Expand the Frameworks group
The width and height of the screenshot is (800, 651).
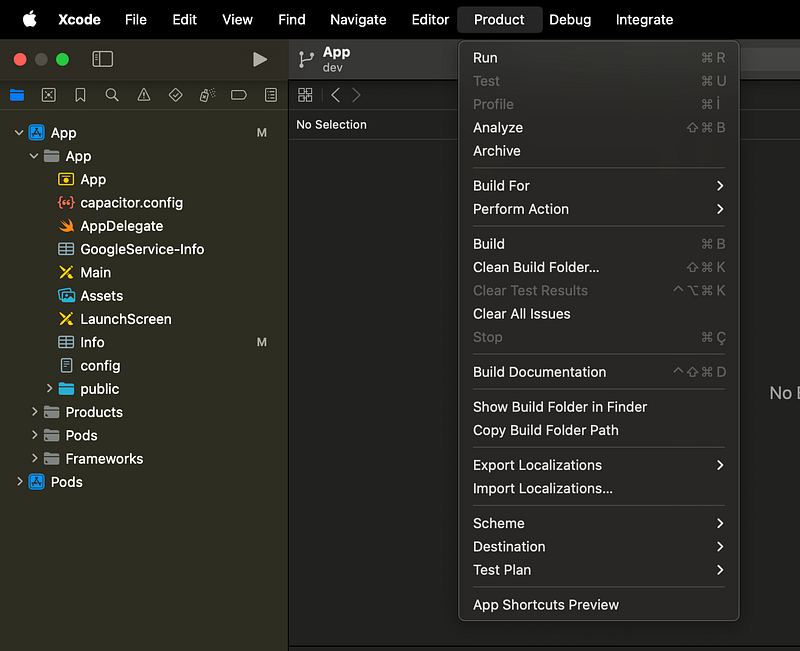(x=34, y=458)
